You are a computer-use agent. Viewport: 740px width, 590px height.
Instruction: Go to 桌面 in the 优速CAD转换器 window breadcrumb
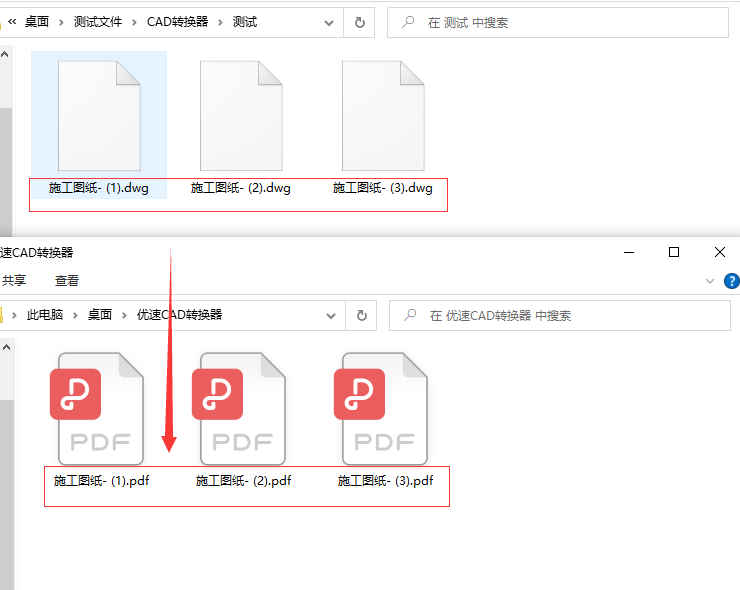[x=100, y=315]
